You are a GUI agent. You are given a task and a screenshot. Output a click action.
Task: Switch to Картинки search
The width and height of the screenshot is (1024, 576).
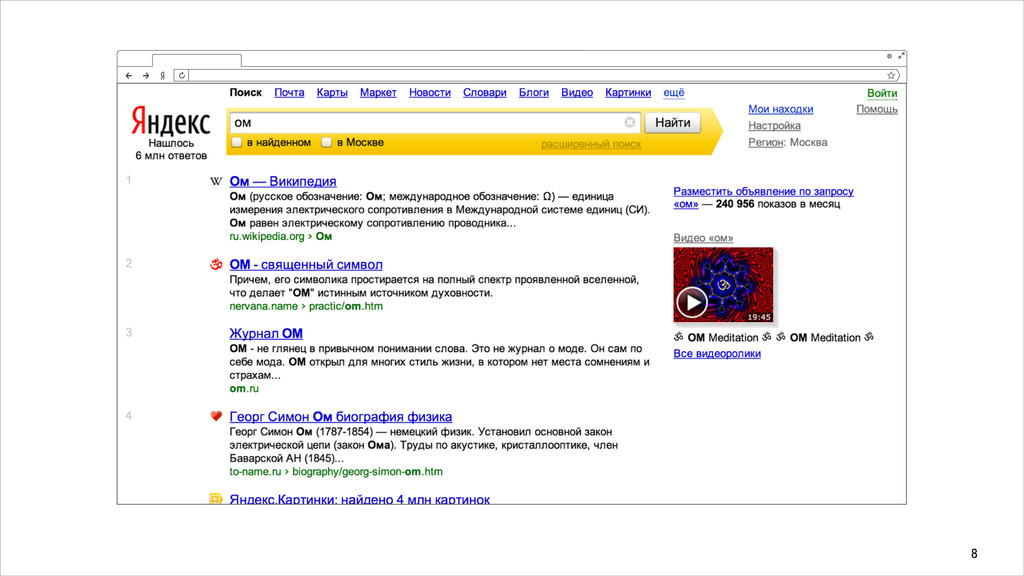[x=628, y=93]
